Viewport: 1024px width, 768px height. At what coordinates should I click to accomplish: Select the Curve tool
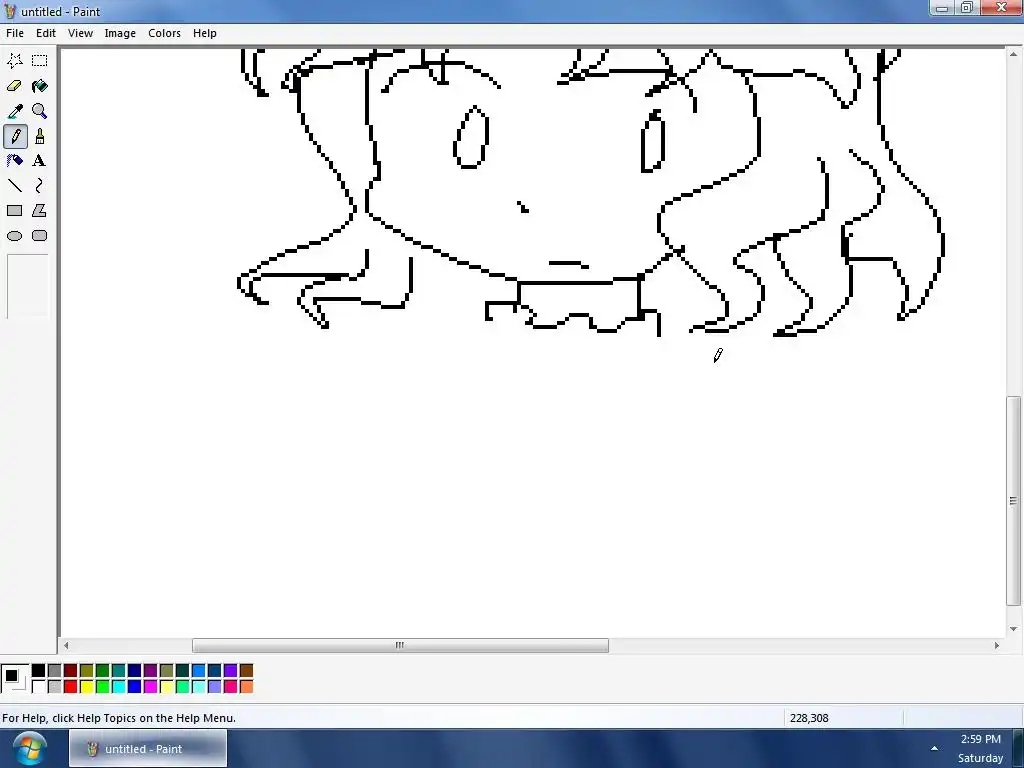pyautogui.click(x=40, y=186)
